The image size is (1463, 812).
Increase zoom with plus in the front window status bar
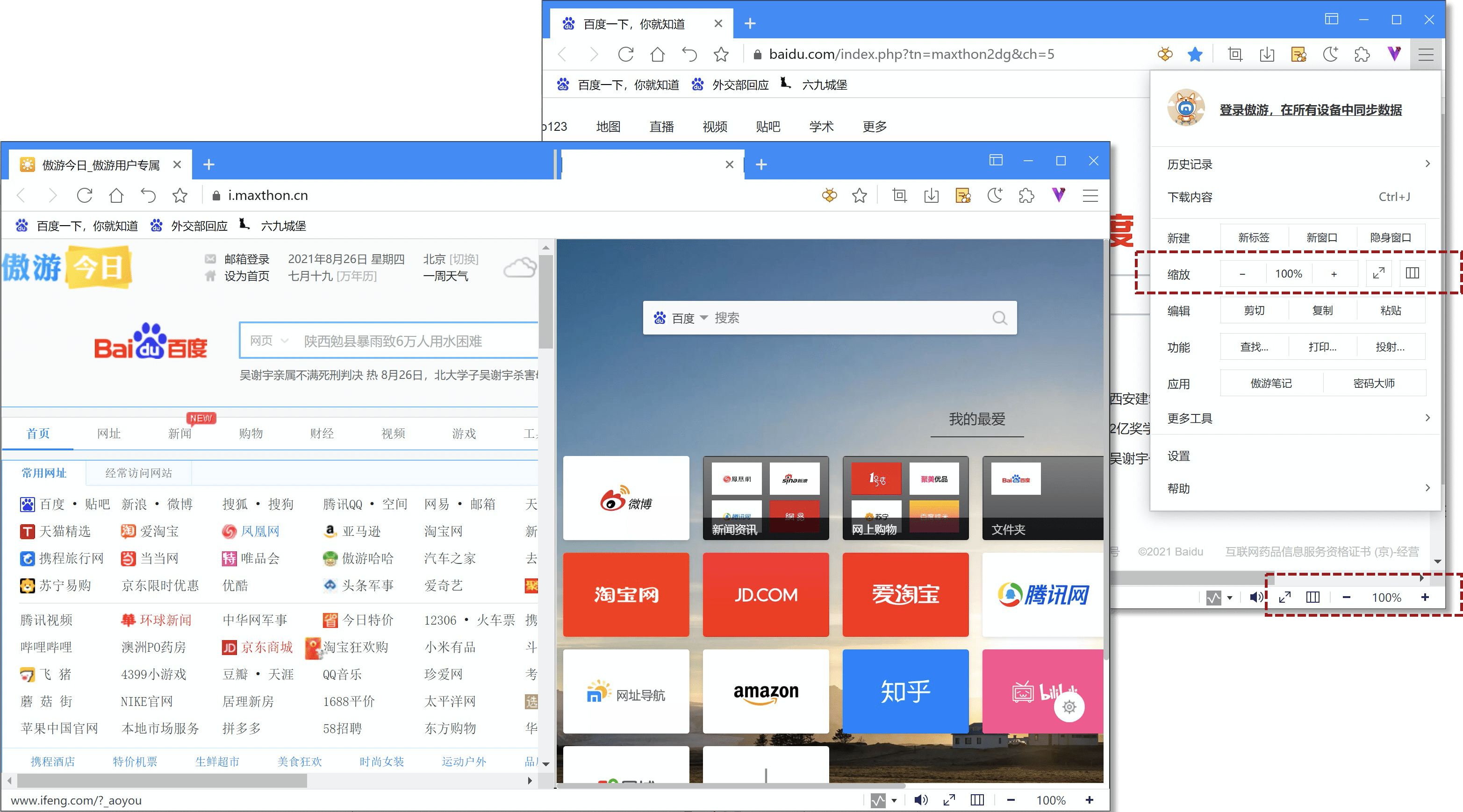tap(1089, 799)
